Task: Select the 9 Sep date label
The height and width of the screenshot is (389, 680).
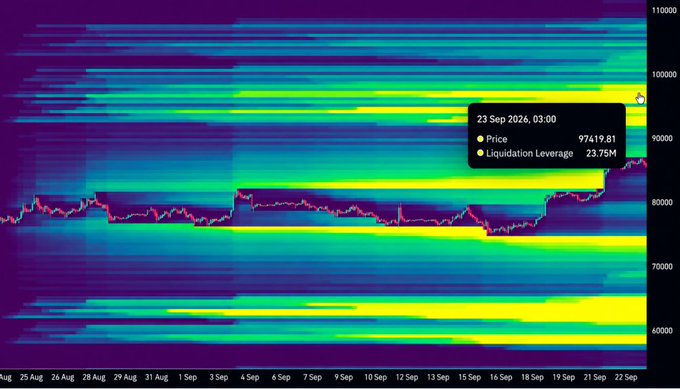Action: [x=343, y=377]
